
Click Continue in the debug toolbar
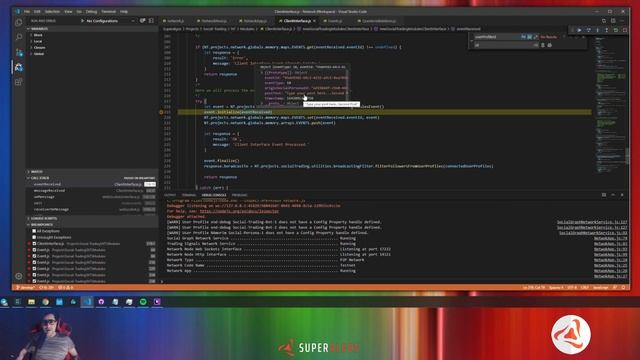(x=579, y=30)
